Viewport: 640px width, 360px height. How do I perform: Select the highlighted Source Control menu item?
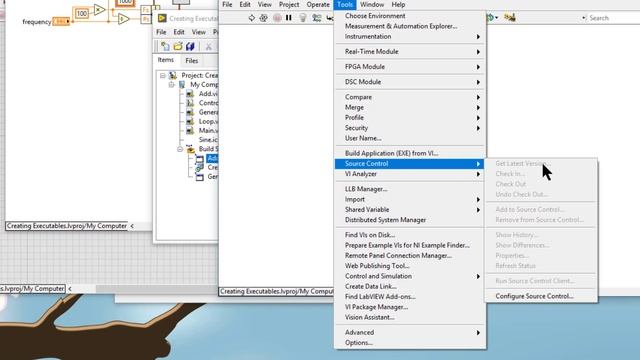click(x=409, y=164)
